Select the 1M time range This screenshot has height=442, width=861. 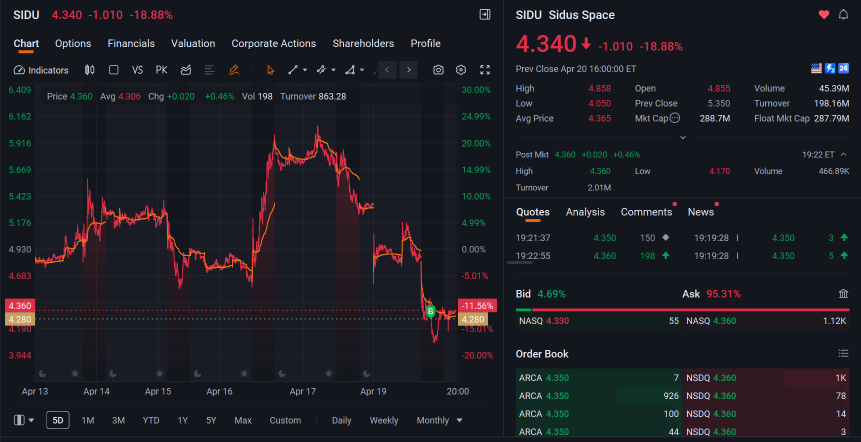[88, 421]
